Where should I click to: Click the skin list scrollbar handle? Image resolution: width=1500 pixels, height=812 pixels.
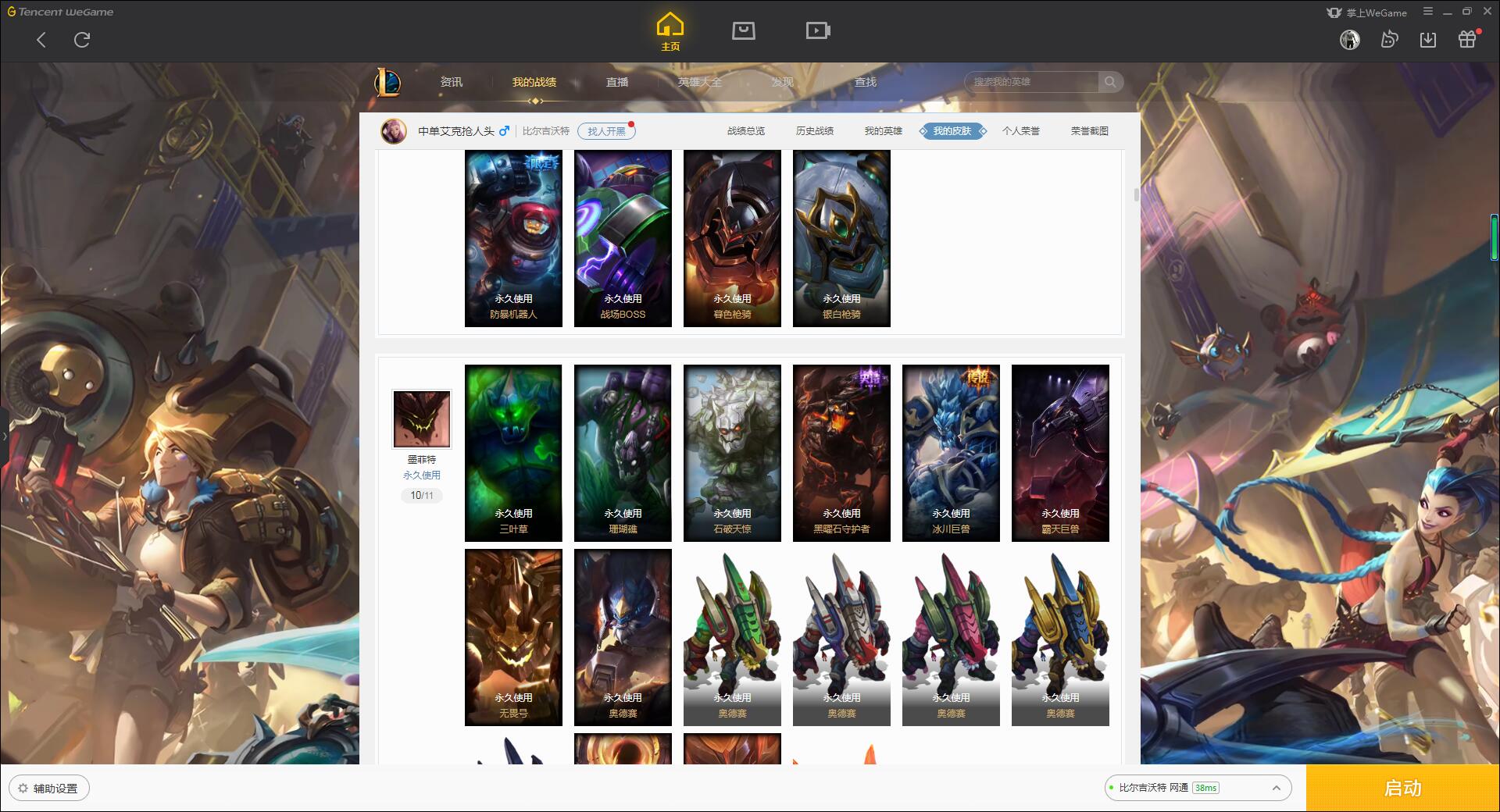(1136, 194)
